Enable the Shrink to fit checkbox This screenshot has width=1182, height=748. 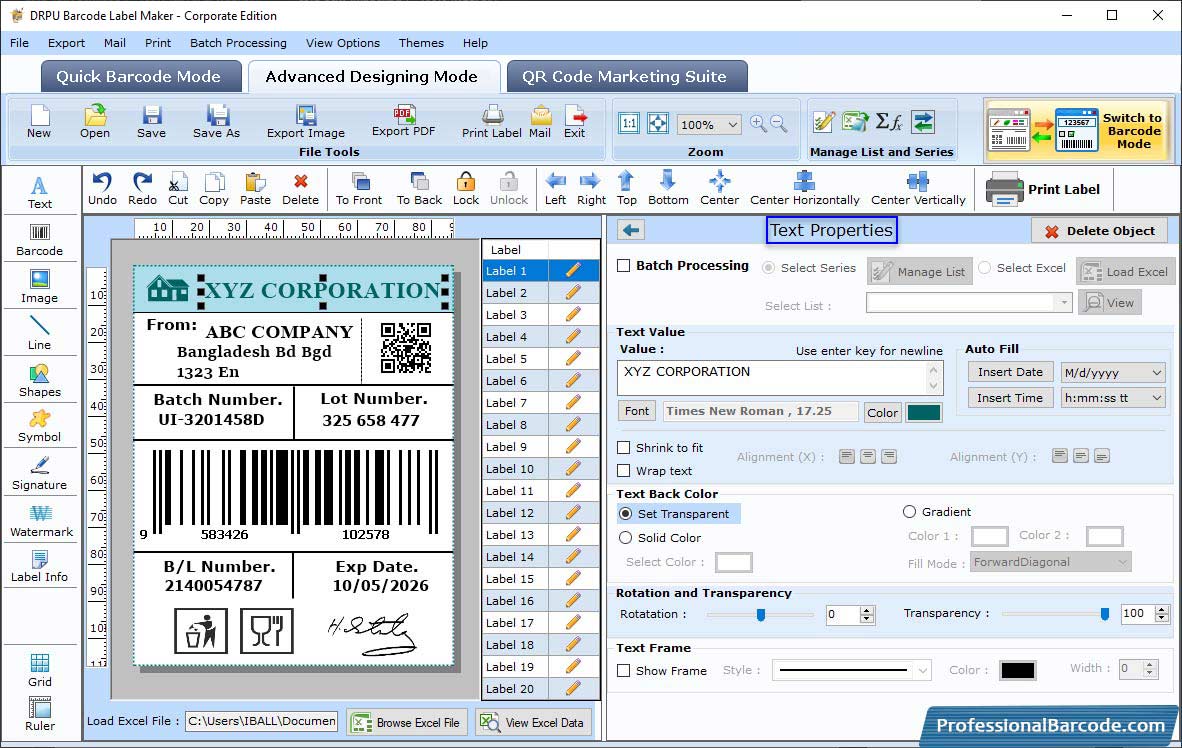pos(623,448)
